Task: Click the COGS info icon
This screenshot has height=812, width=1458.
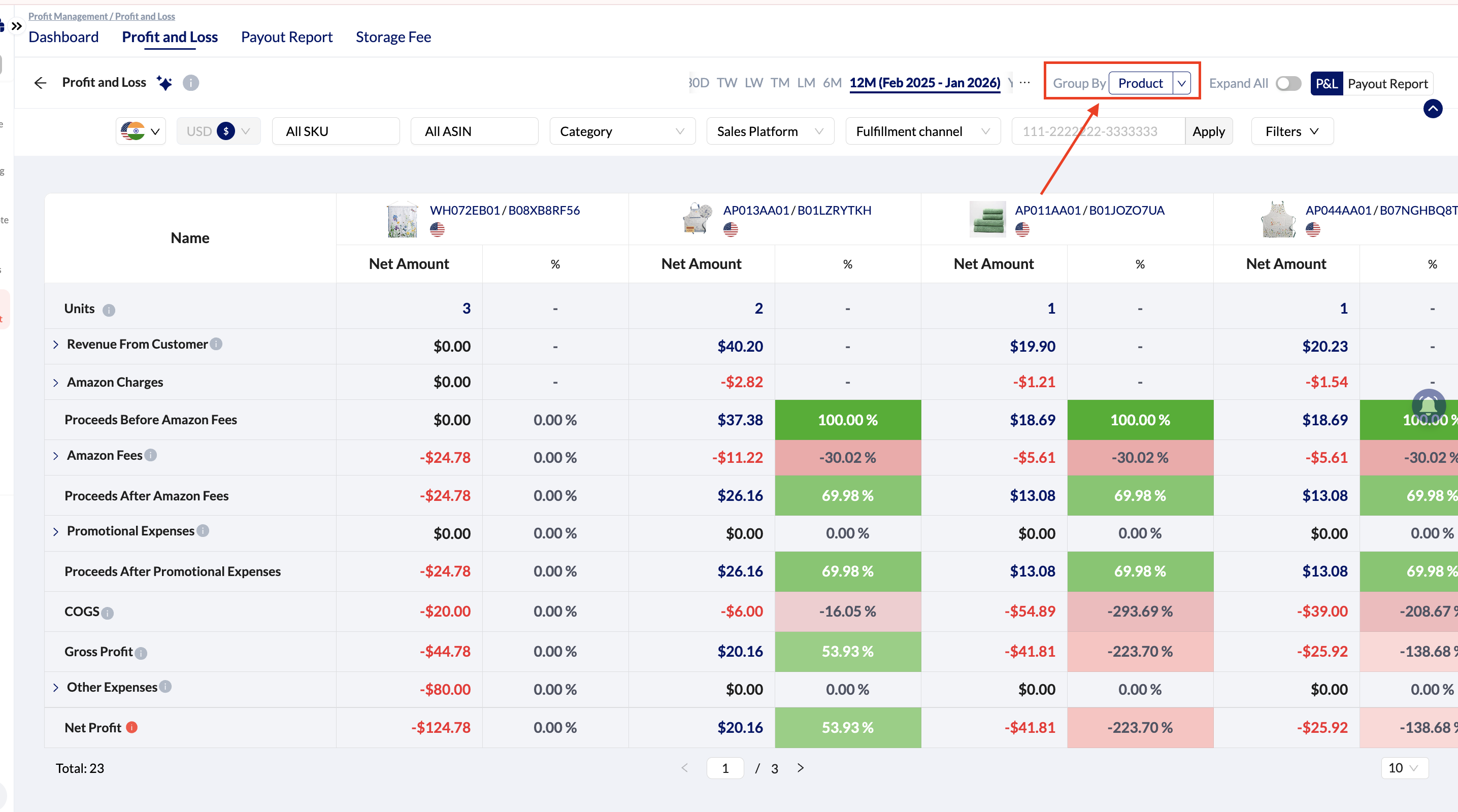Action: [x=108, y=613]
